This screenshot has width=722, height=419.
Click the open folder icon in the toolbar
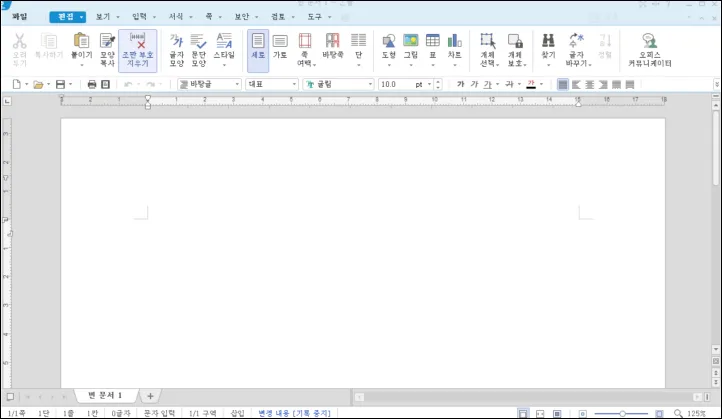tap(38, 84)
